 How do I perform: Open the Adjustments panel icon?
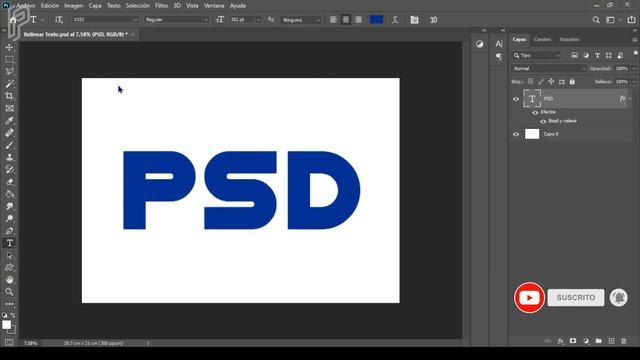pyautogui.click(x=480, y=44)
